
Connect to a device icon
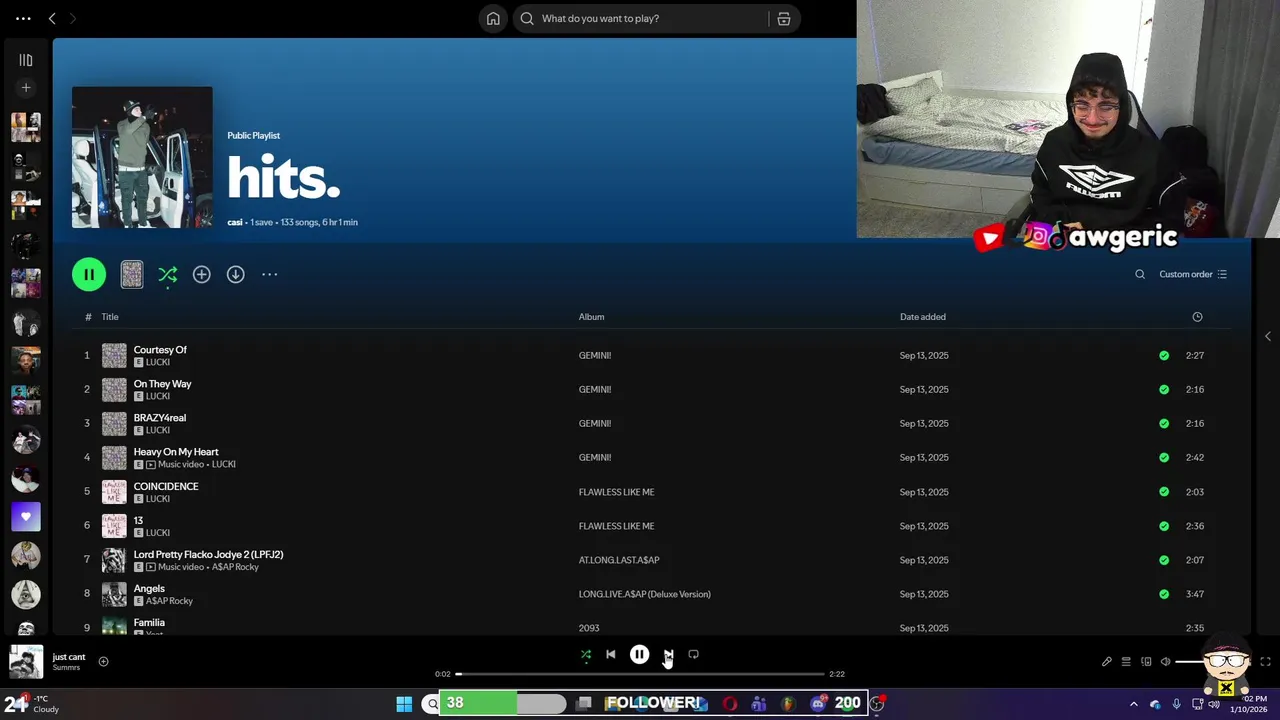[1146, 662]
